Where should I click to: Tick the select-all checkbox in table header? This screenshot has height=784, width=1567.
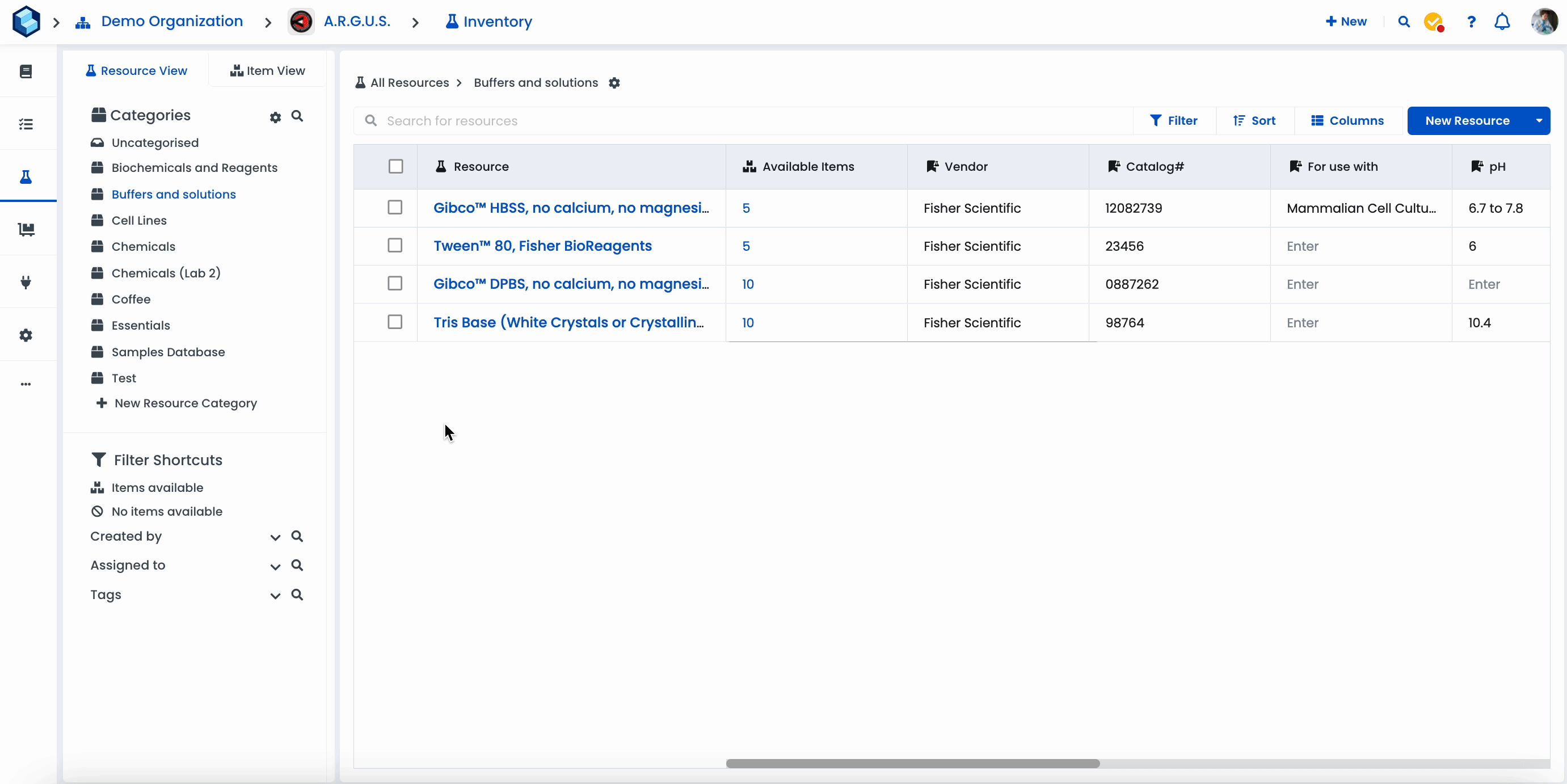(395, 167)
